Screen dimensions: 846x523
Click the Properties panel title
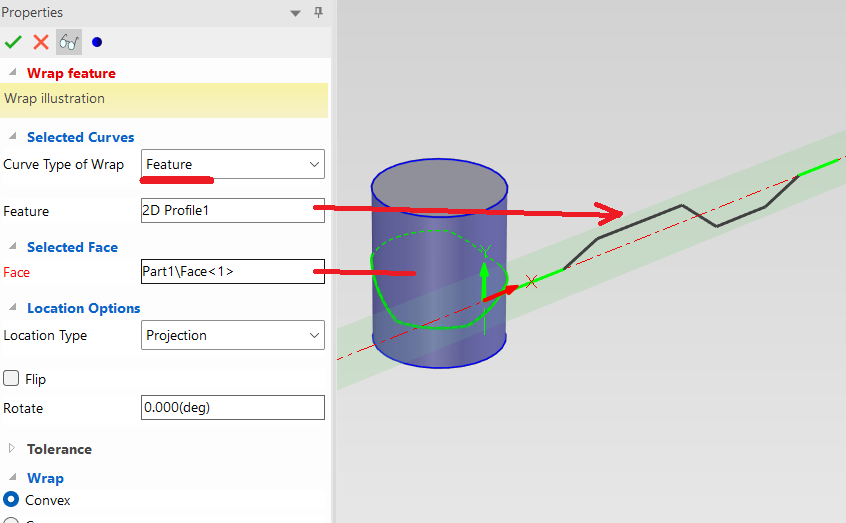tap(32, 12)
